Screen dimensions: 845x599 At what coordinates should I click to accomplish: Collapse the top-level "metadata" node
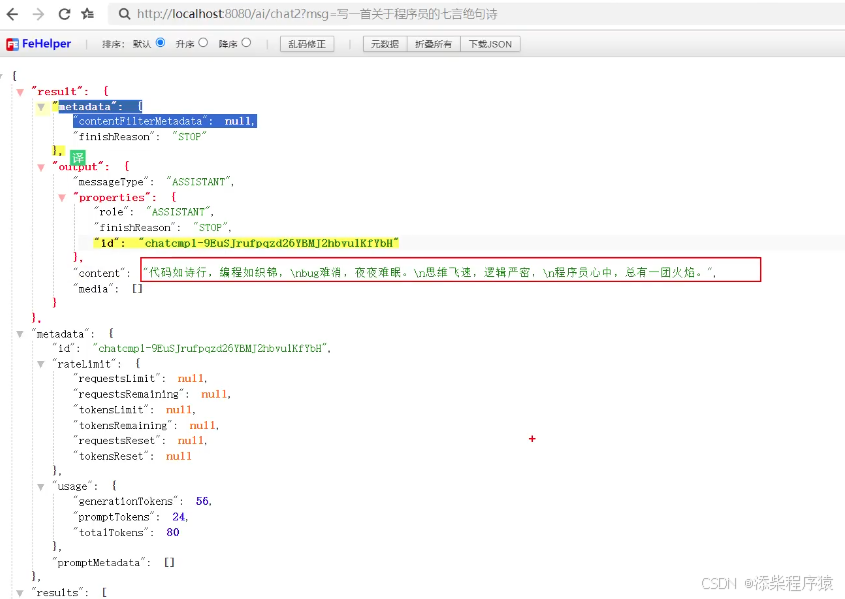(20, 334)
